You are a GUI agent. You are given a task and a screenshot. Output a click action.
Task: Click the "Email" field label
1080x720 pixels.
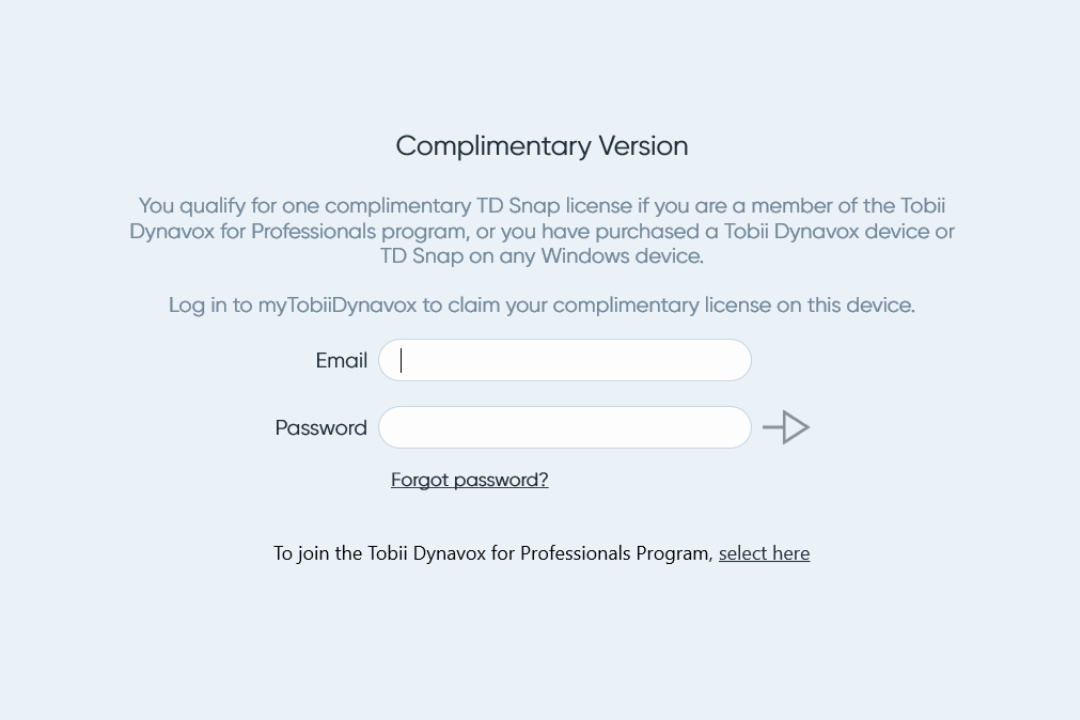click(341, 361)
